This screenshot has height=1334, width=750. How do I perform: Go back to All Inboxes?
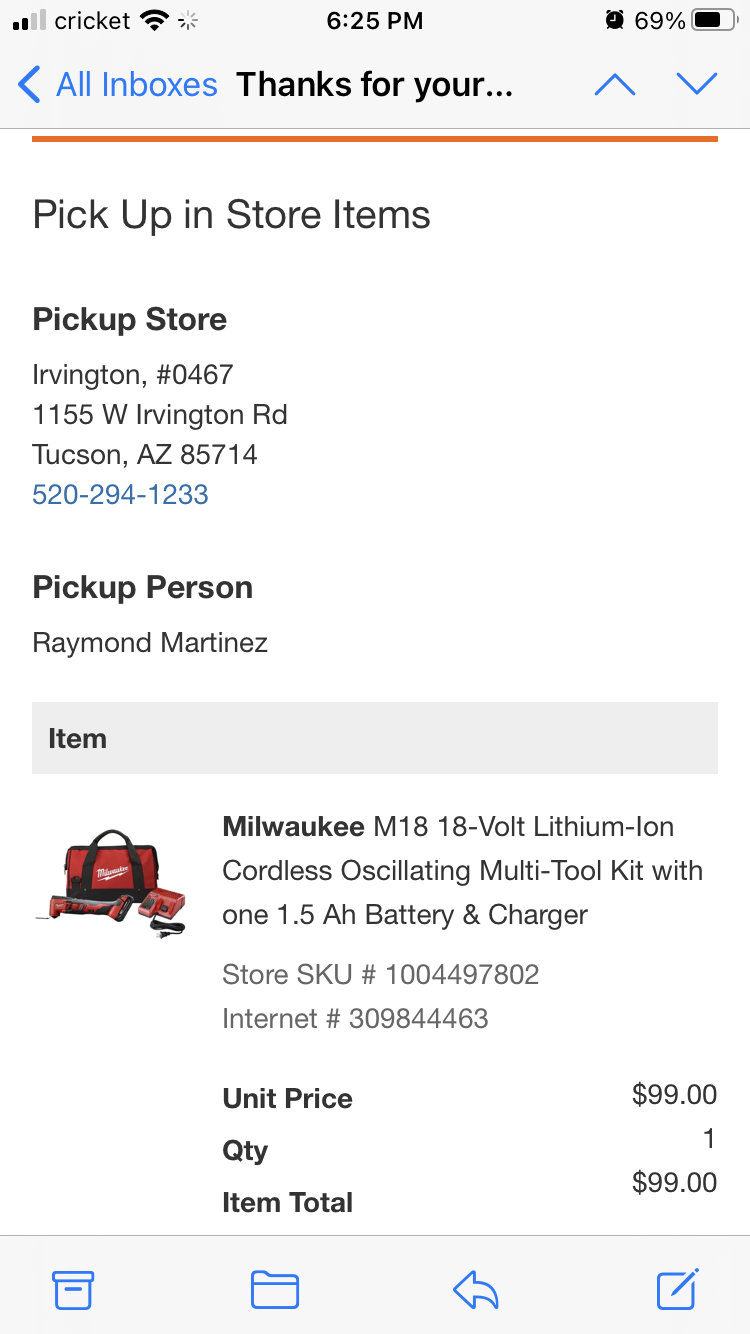[136, 85]
